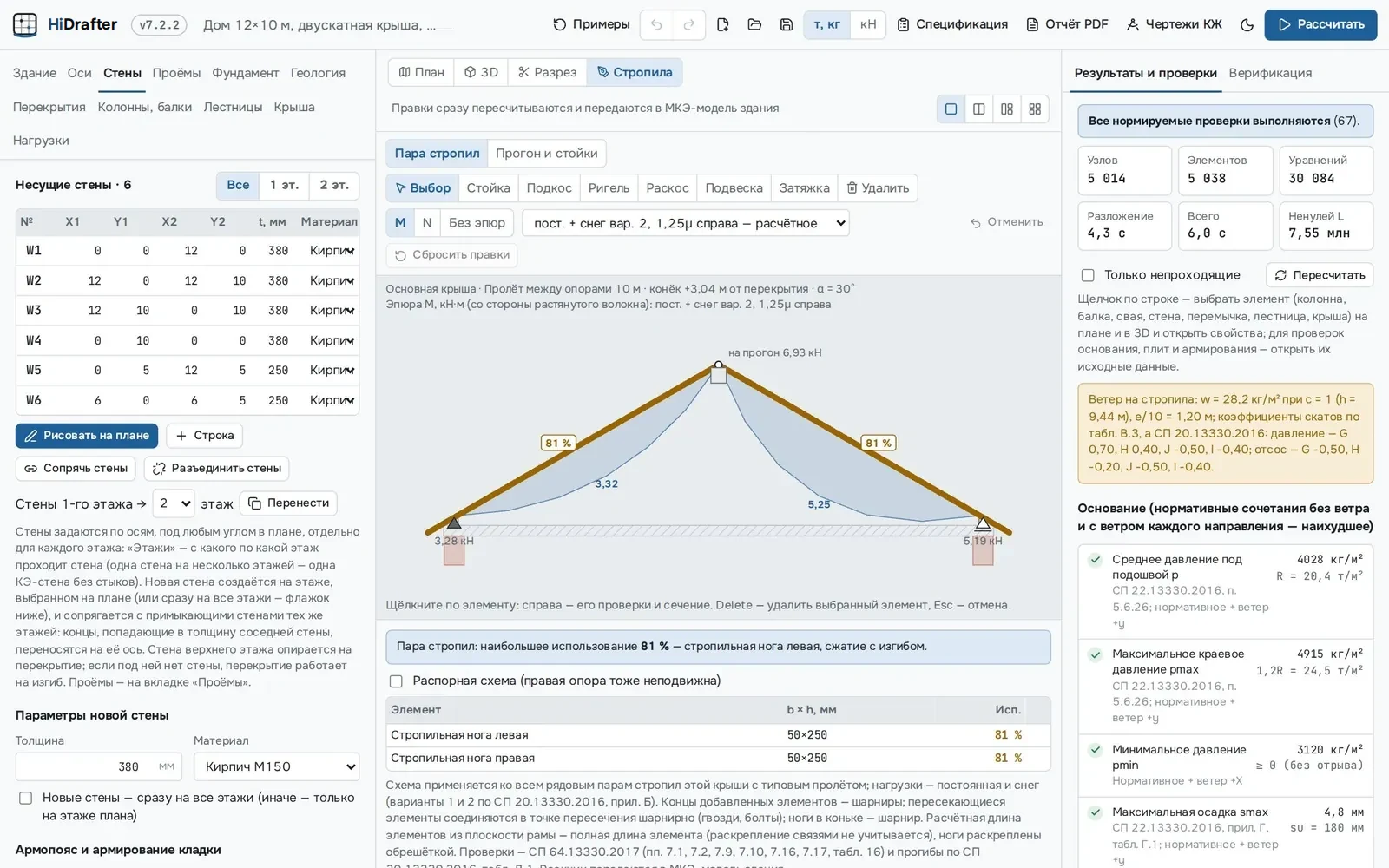Open project via folder icon

754,24
